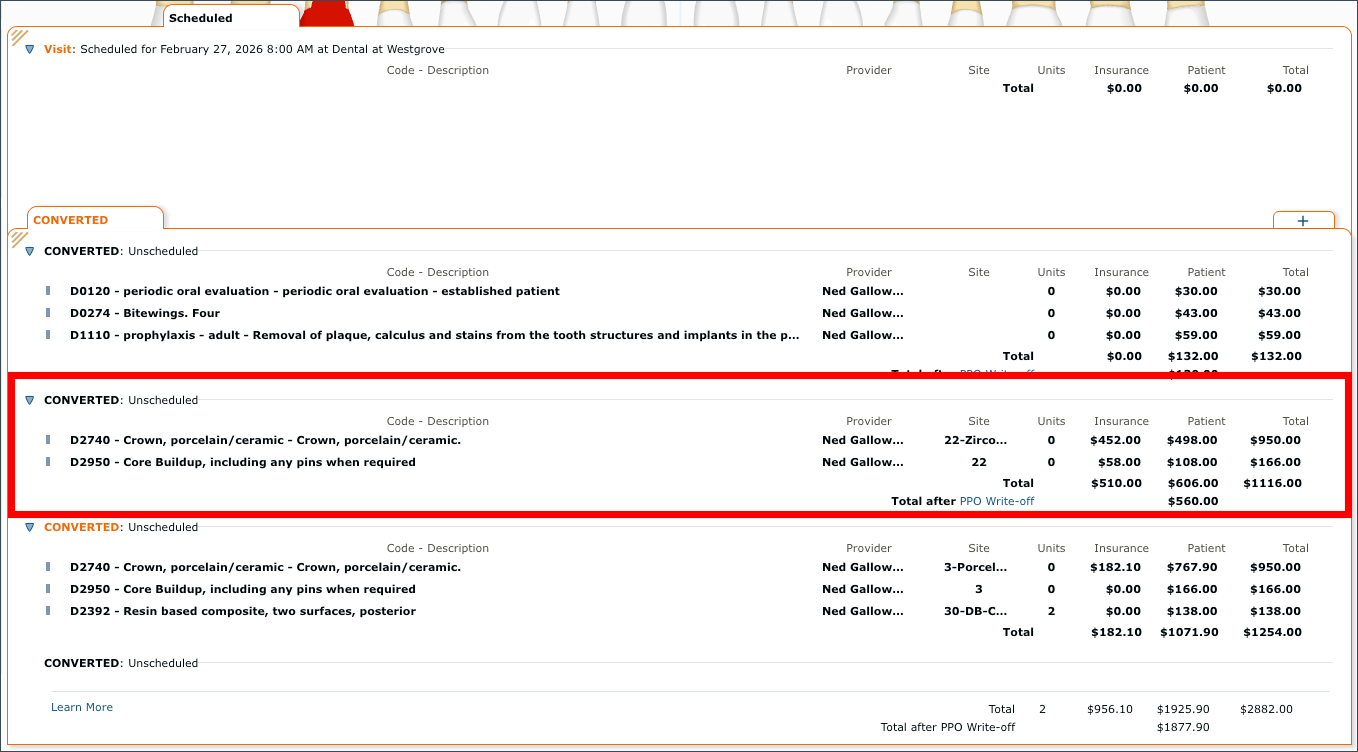Click marker beside D2950 core buildup site 3

pos(47,589)
